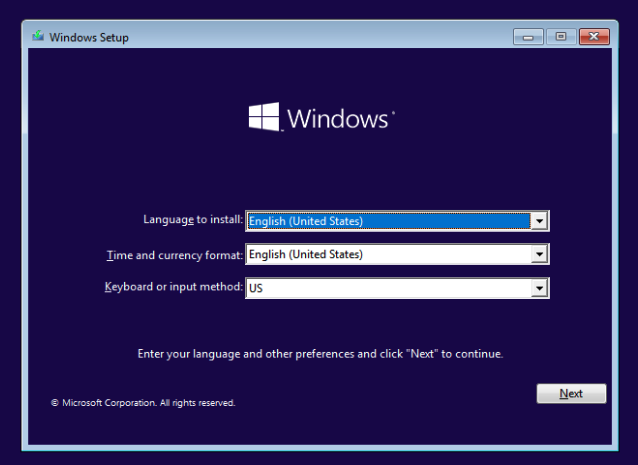Maximize the Windows Setup window

tap(561, 37)
